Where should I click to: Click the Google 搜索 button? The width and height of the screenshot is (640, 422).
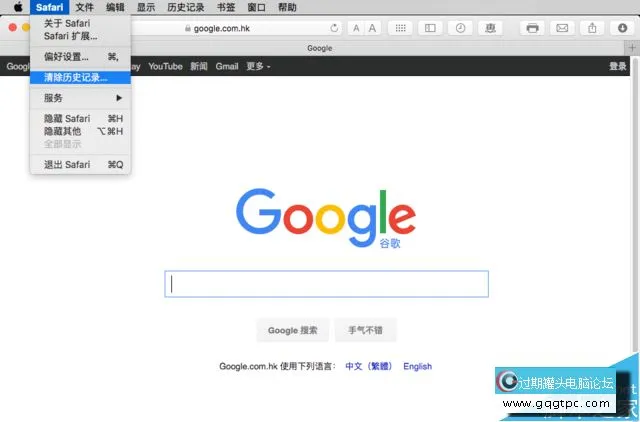click(x=293, y=330)
